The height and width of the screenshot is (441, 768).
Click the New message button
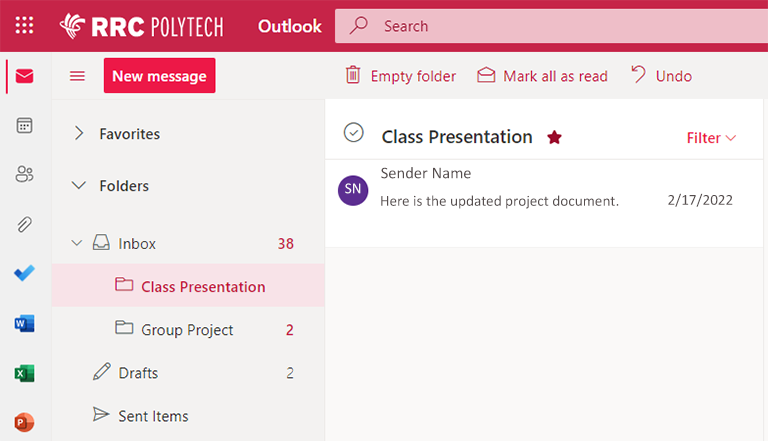(159, 76)
